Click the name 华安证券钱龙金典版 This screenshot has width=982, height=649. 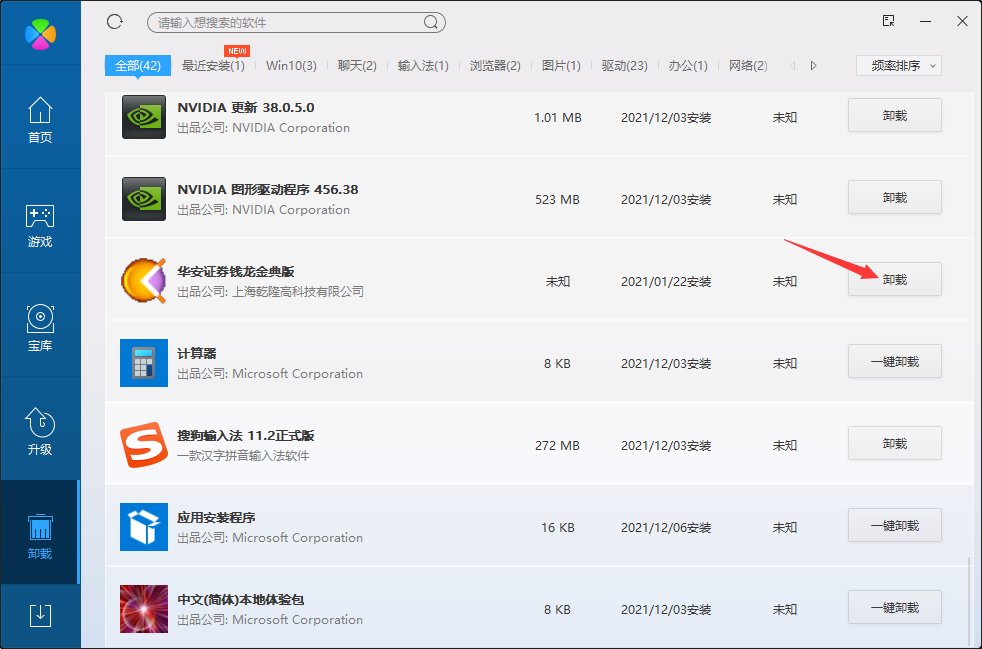coord(235,271)
